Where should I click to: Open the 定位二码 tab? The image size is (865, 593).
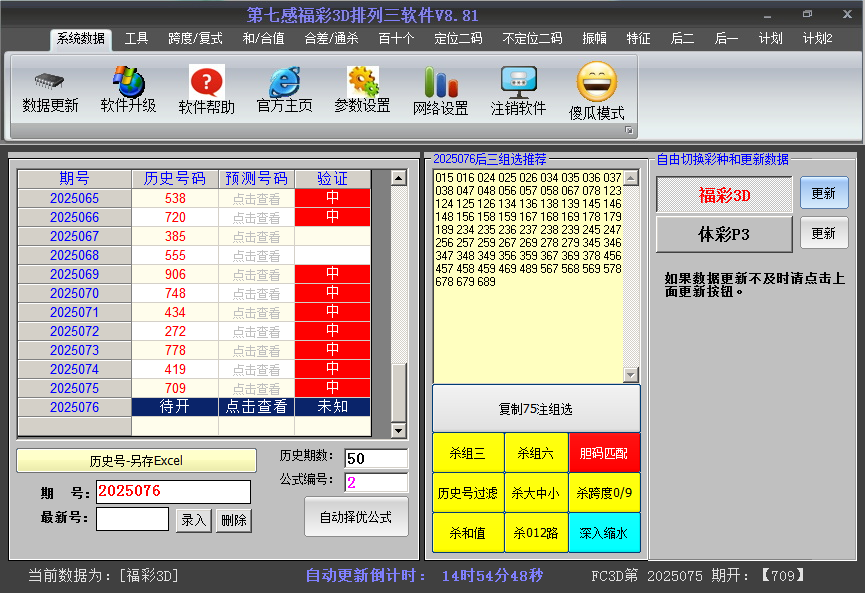pyautogui.click(x=458, y=39)
